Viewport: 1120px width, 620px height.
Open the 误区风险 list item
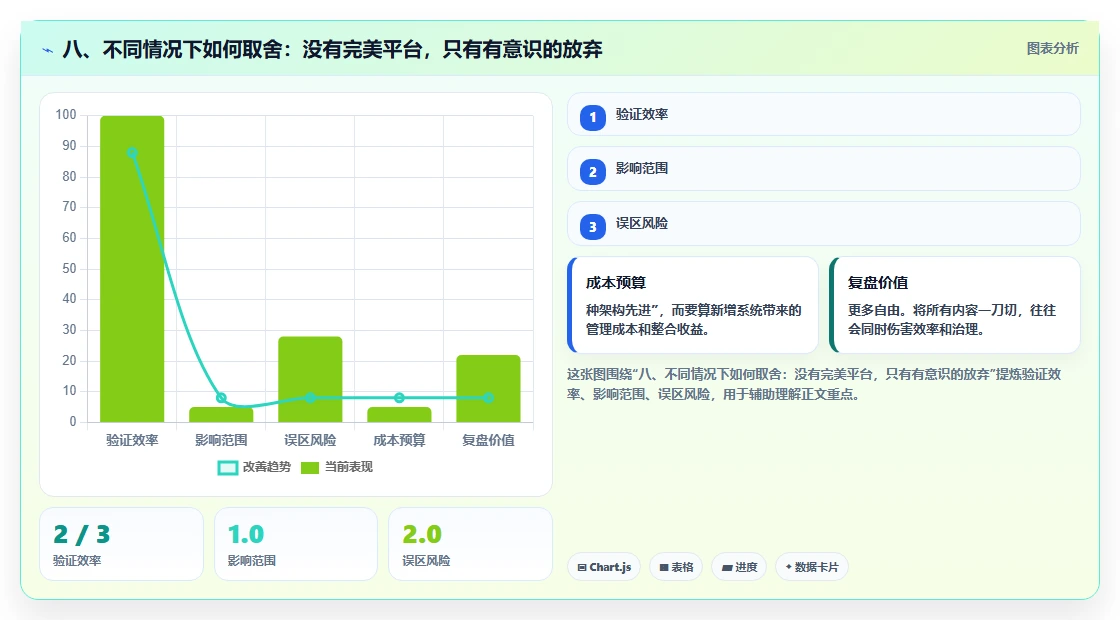pos(824,224)
